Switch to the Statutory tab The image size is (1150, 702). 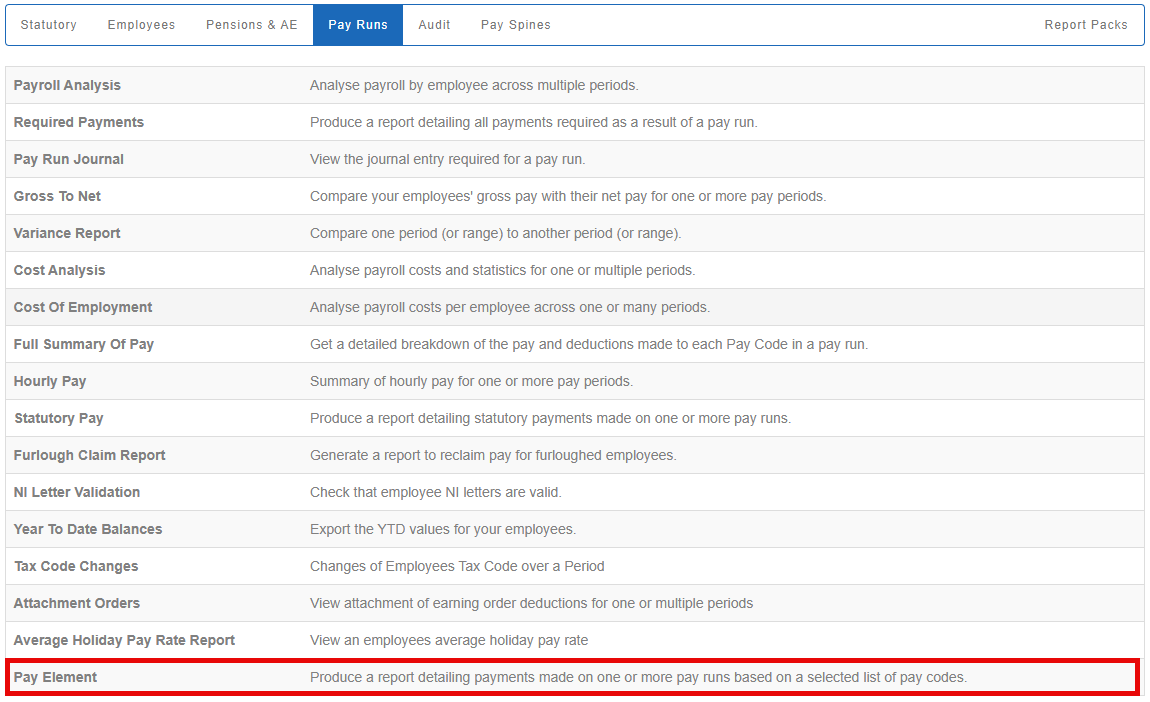click(49, 25)
